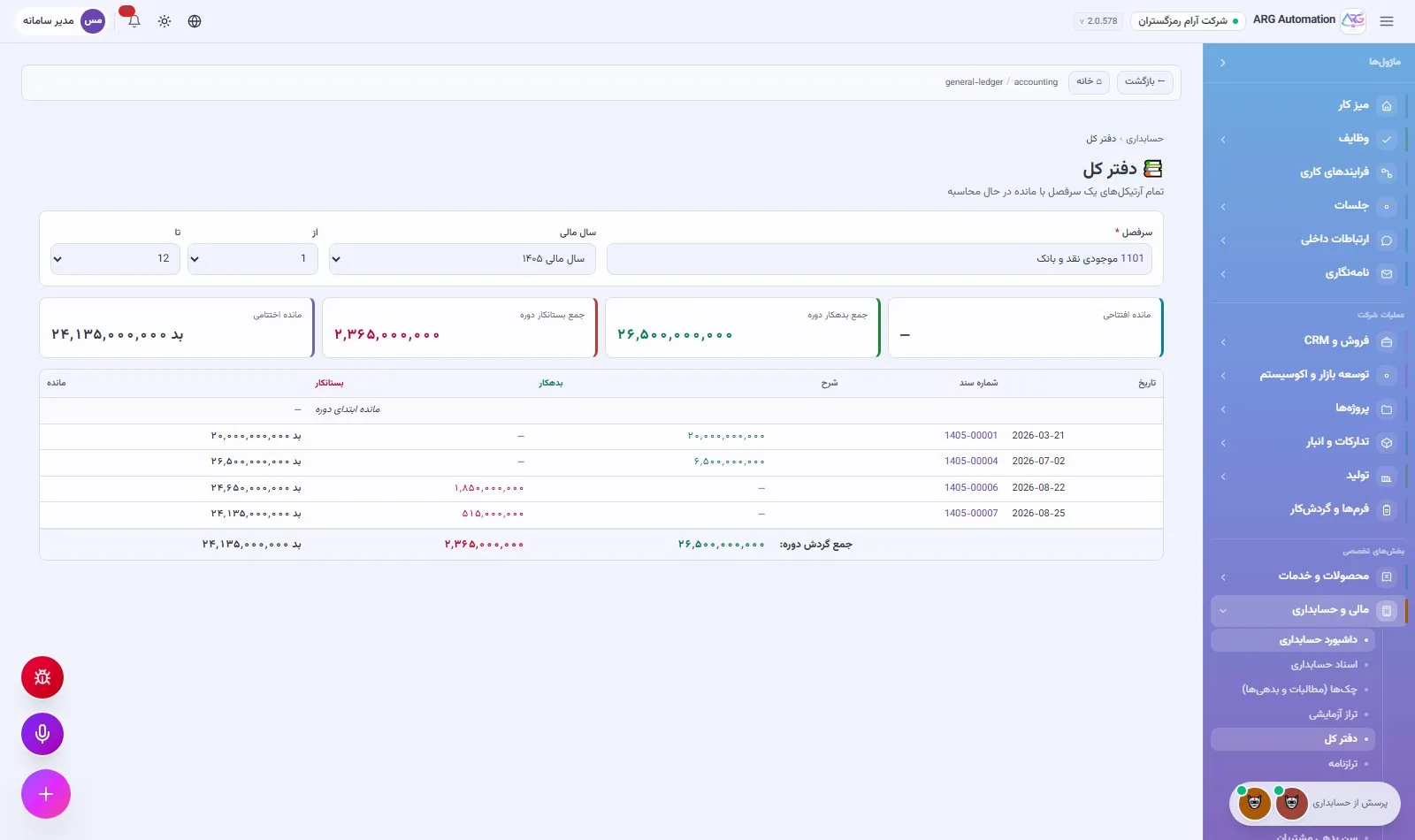Open تدارکات و انبار box icon
This screenshot has height=840, width=1415.
tap(1386, 443)
